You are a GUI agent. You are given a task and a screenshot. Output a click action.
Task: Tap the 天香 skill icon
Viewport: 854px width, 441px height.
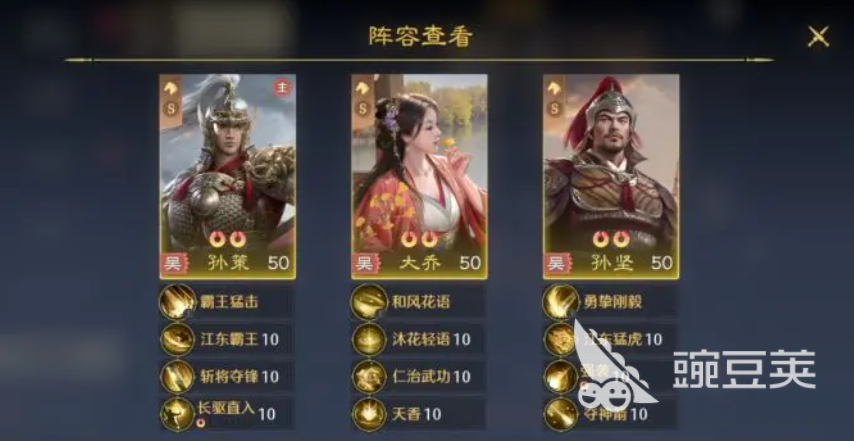[369, 414]
